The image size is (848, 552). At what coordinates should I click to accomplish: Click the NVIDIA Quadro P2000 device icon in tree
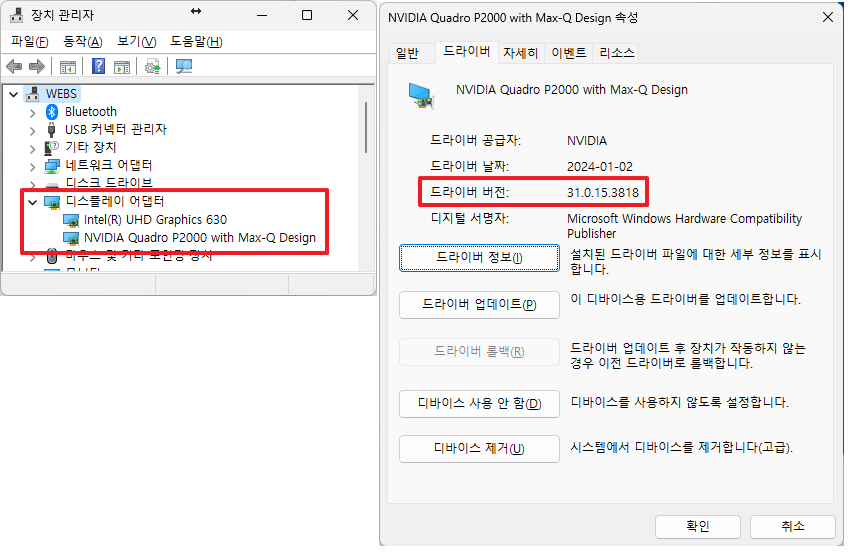tap(71, 238)
